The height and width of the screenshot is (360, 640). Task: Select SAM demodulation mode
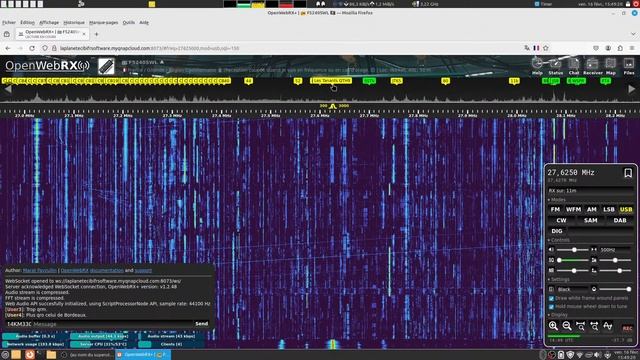[x=590, y=220]
